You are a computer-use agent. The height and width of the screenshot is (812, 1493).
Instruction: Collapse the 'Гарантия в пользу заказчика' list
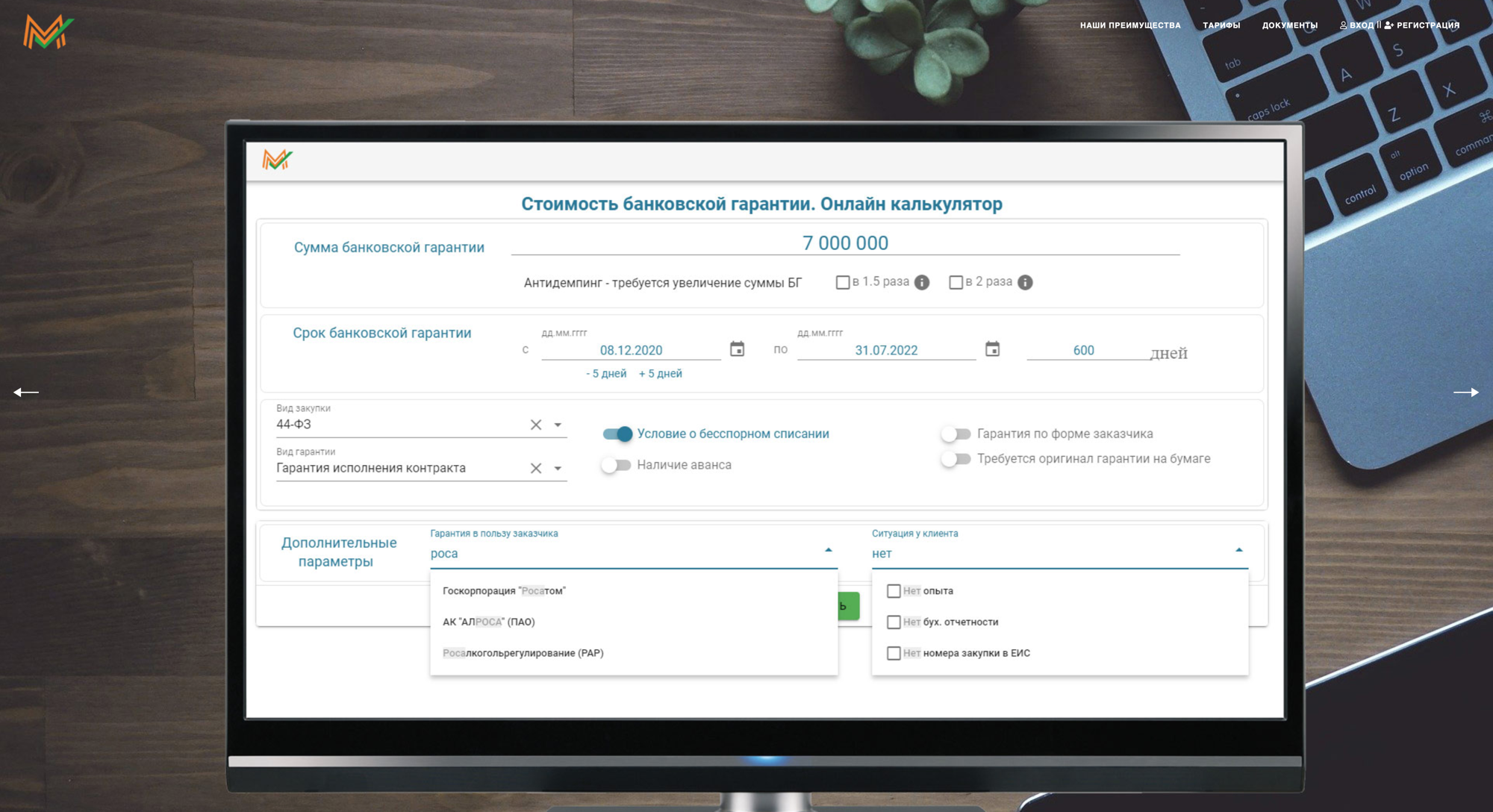(x=828, y=550)
